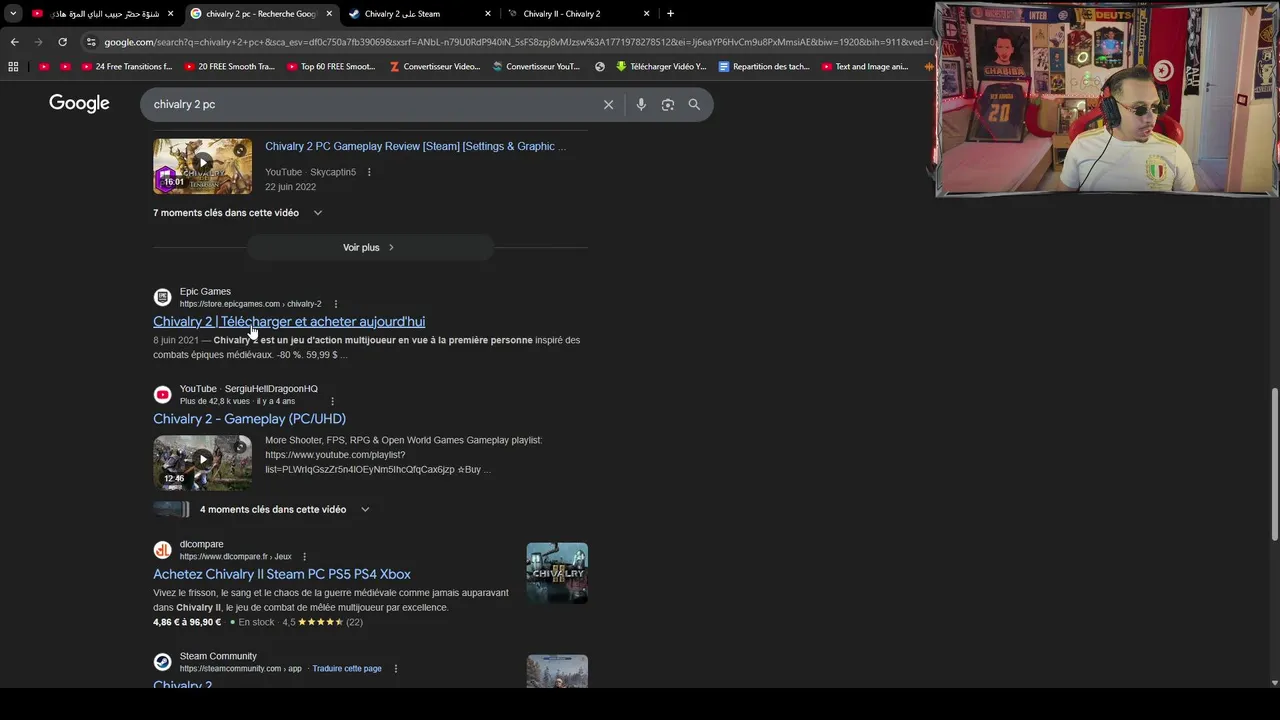Click the Epic Games store URL breadcrumb
1280x720 pixels.
click(x=250, y=304)
